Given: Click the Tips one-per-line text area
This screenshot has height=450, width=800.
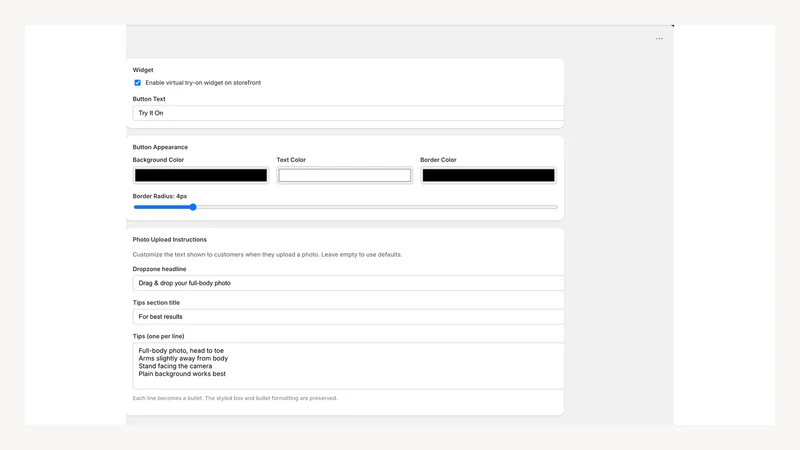Looking at the screenshot, I should coord(348,366).
